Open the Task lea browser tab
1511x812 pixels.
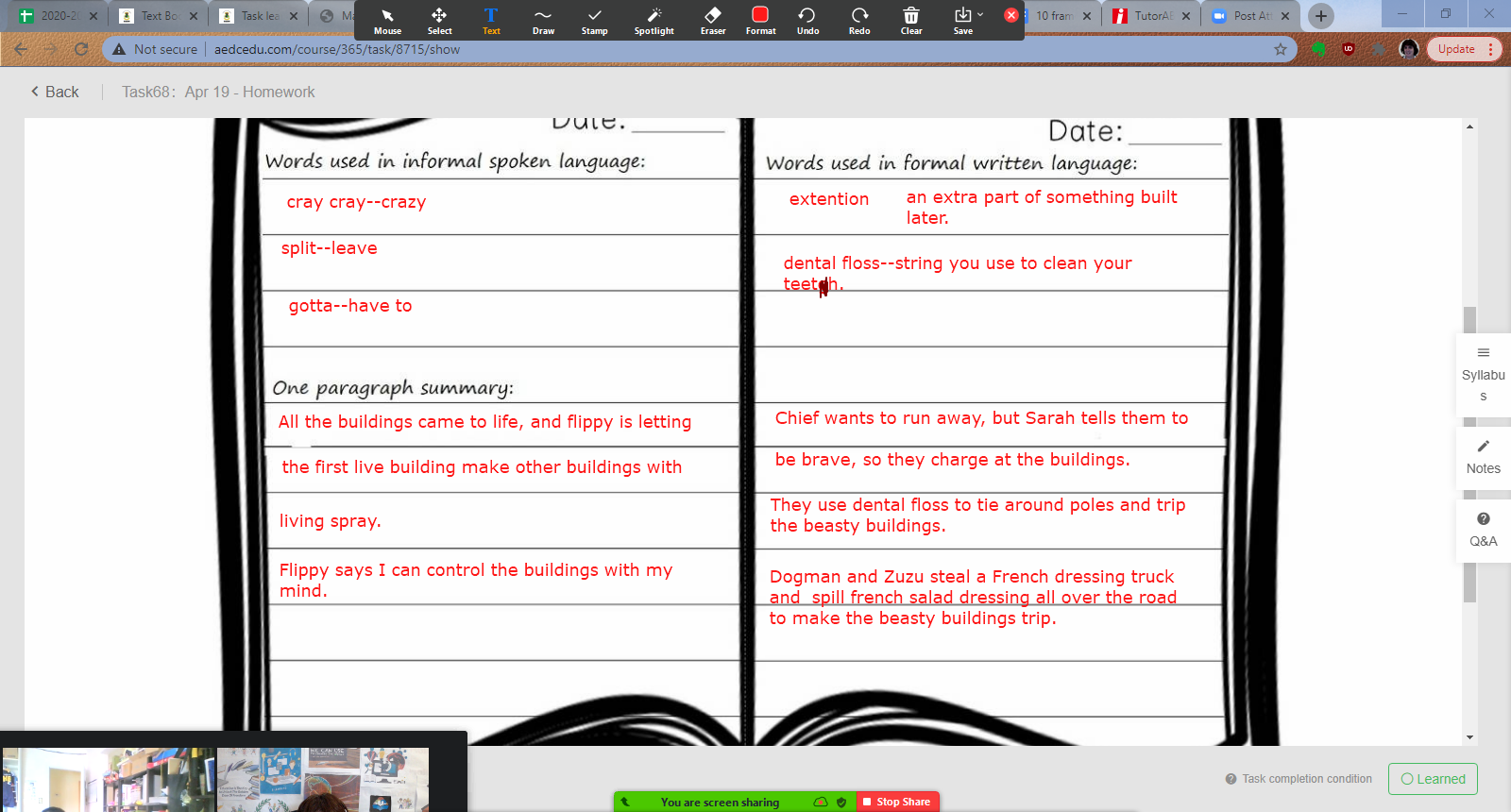pos(259,16)
